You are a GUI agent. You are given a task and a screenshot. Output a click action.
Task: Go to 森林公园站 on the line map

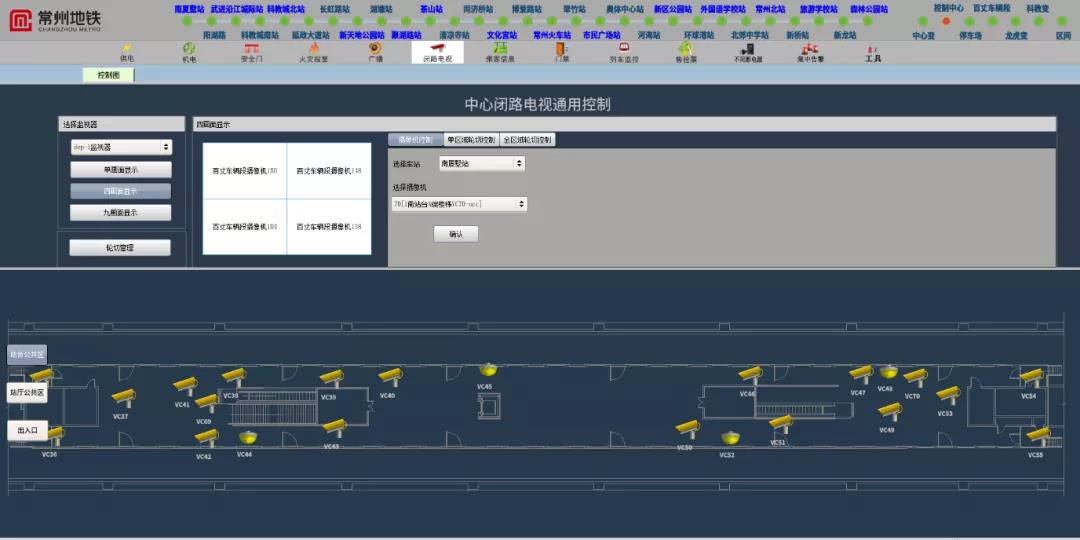[869, 10]
